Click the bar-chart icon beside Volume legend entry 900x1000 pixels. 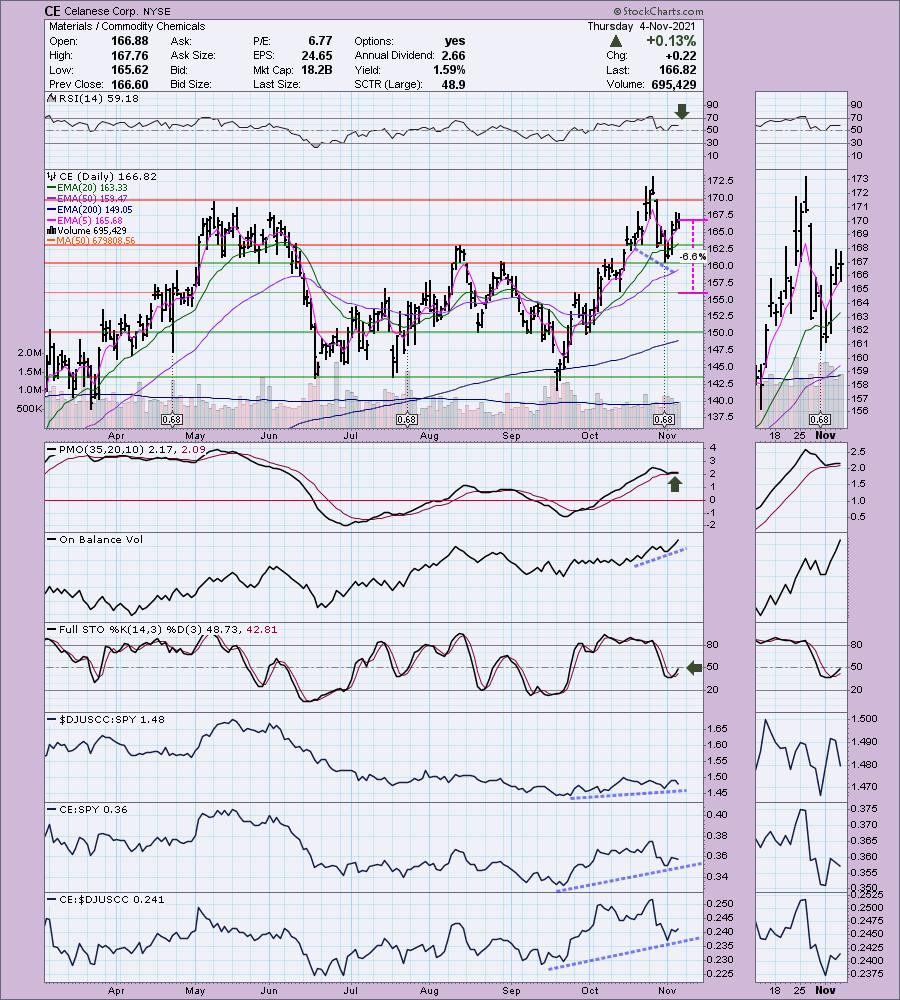tap(52, 231)
